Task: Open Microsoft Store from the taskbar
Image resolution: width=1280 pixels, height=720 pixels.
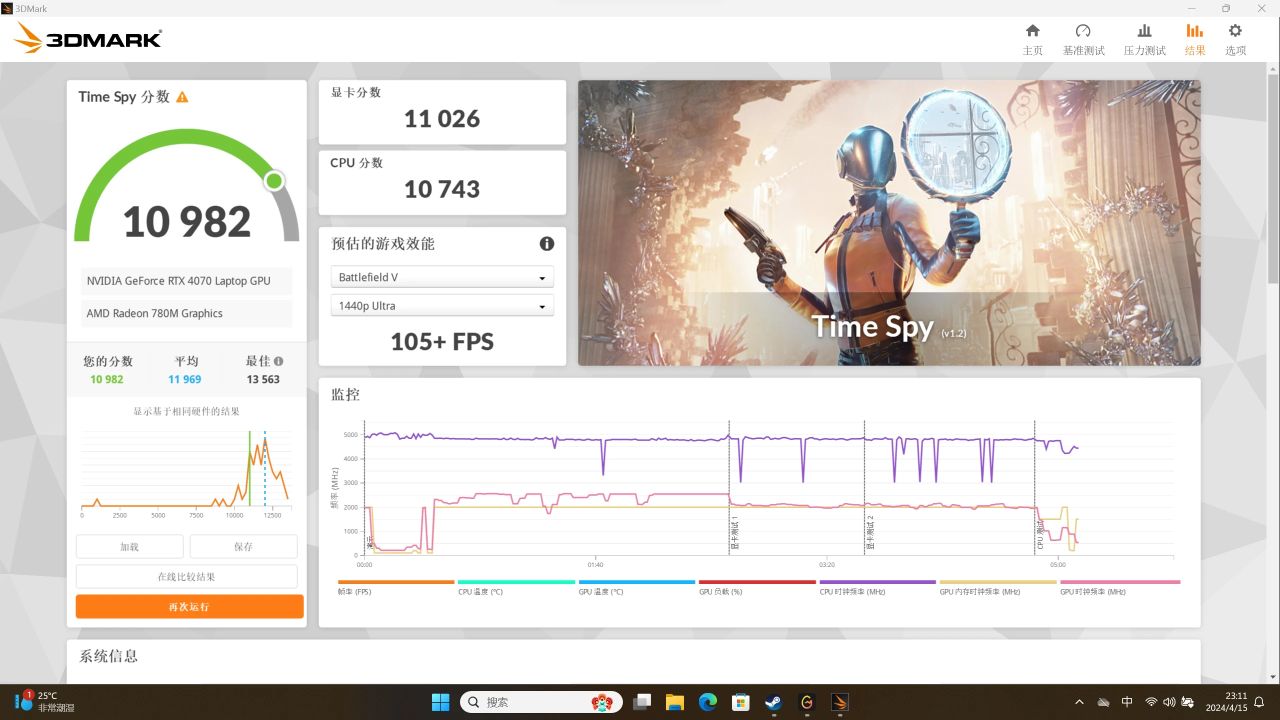Action: click(740, 702)
